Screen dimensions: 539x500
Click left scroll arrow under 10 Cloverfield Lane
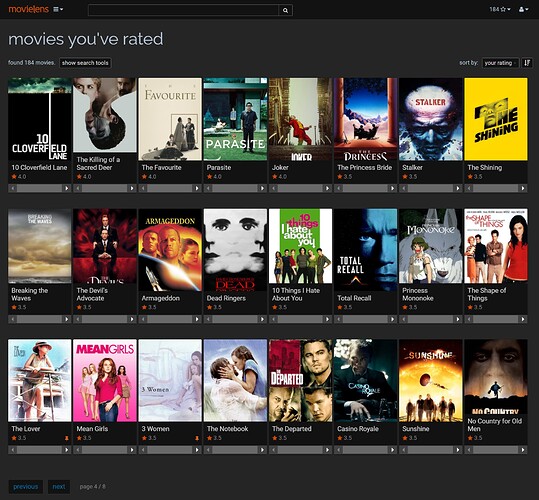[x=13, y=188]
